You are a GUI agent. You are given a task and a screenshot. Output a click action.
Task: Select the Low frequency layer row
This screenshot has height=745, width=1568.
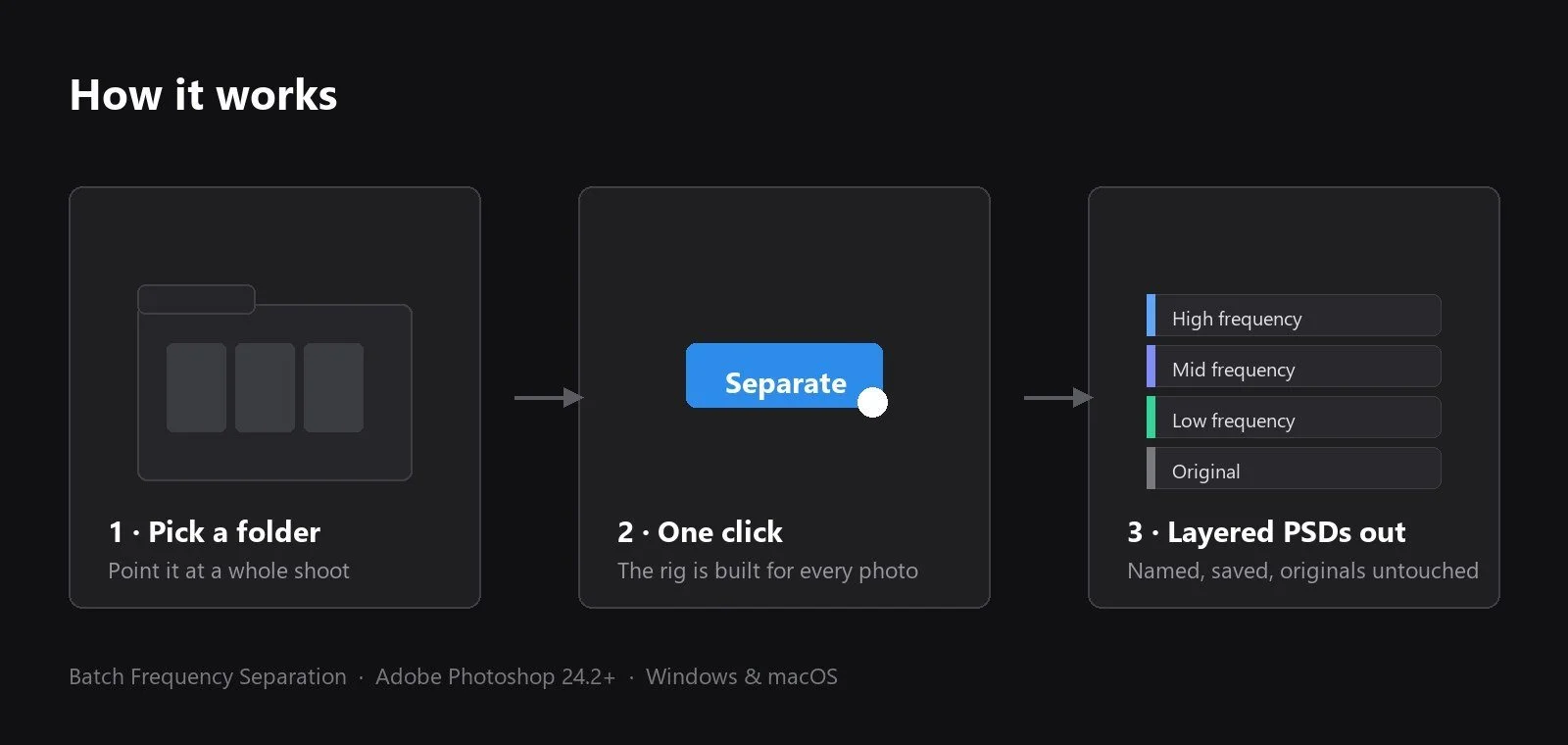point(1294,418)
